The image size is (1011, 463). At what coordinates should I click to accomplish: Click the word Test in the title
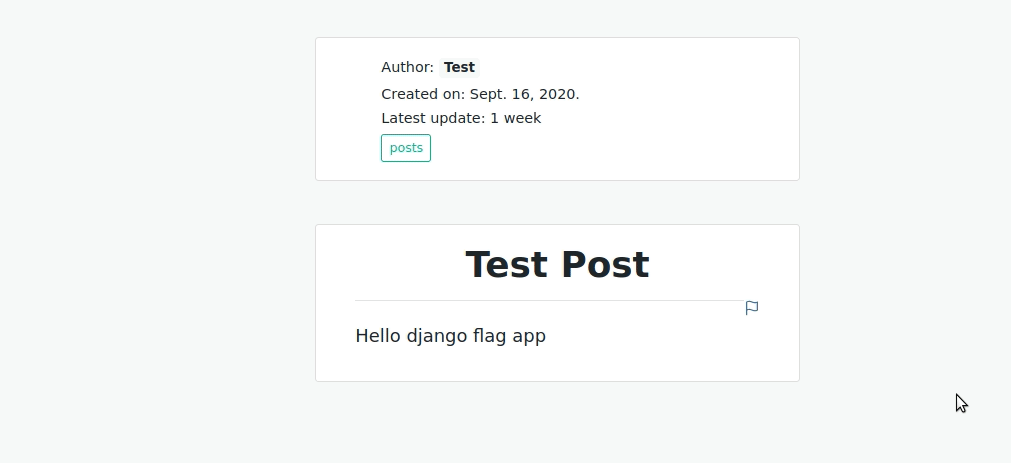(x=507, y=265)
